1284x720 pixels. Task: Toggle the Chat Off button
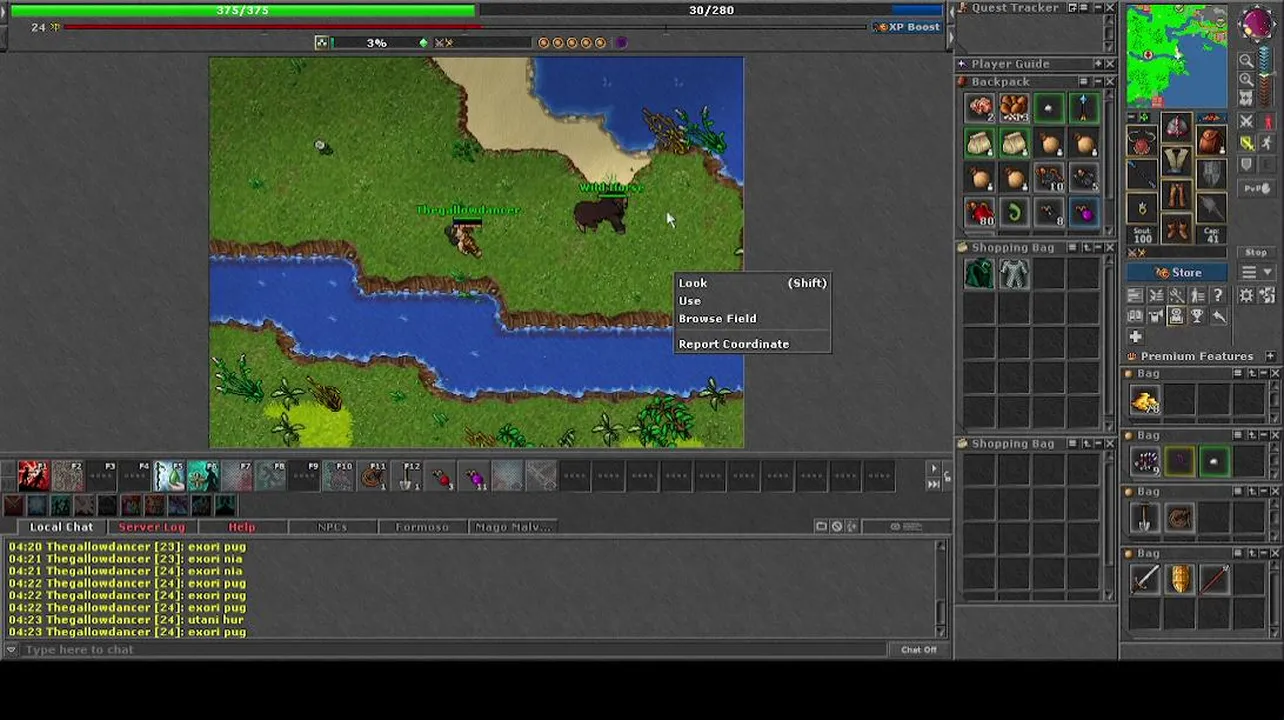point(918,650)
